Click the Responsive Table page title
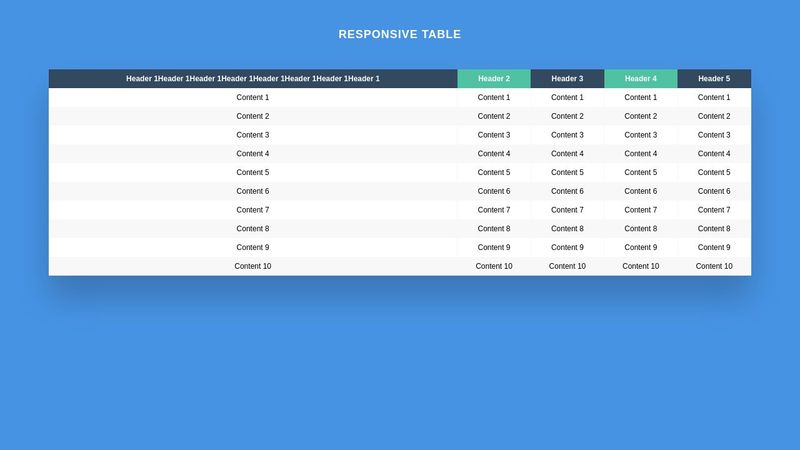The height and width of the screenshot is (450, 800). [x=400, y=34]
